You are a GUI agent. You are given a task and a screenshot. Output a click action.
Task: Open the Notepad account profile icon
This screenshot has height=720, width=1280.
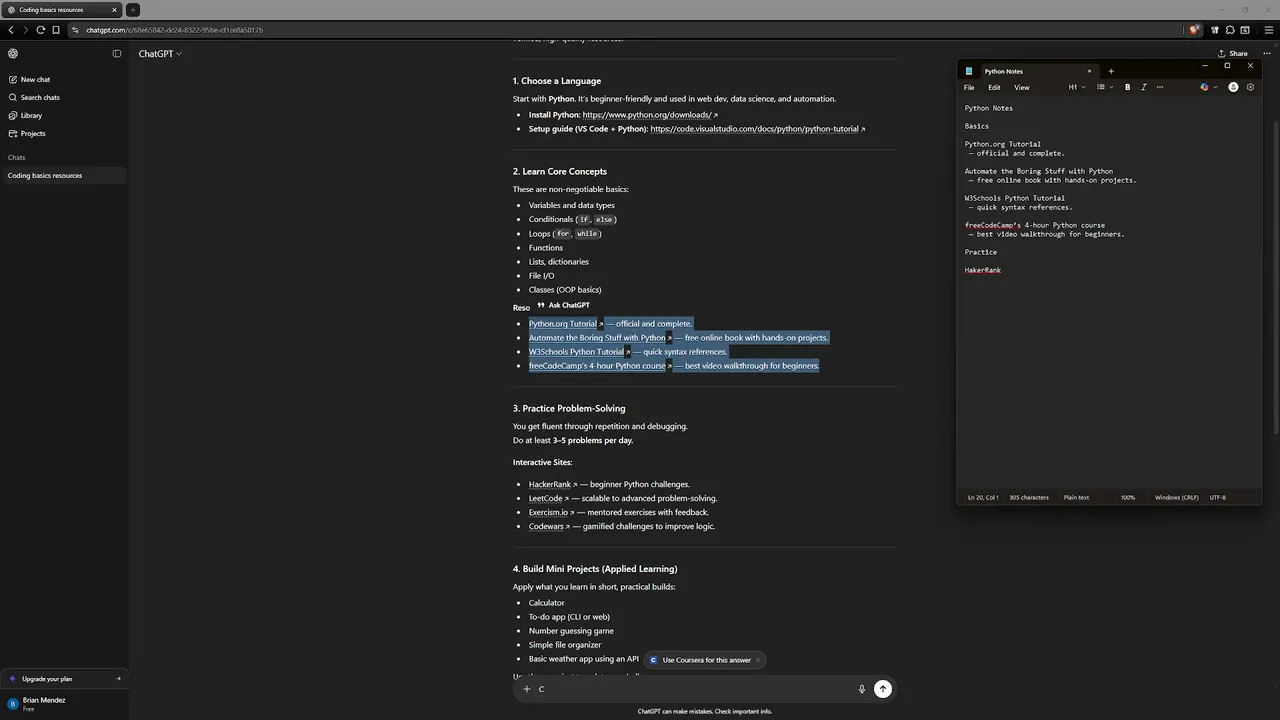point(1233,87)
